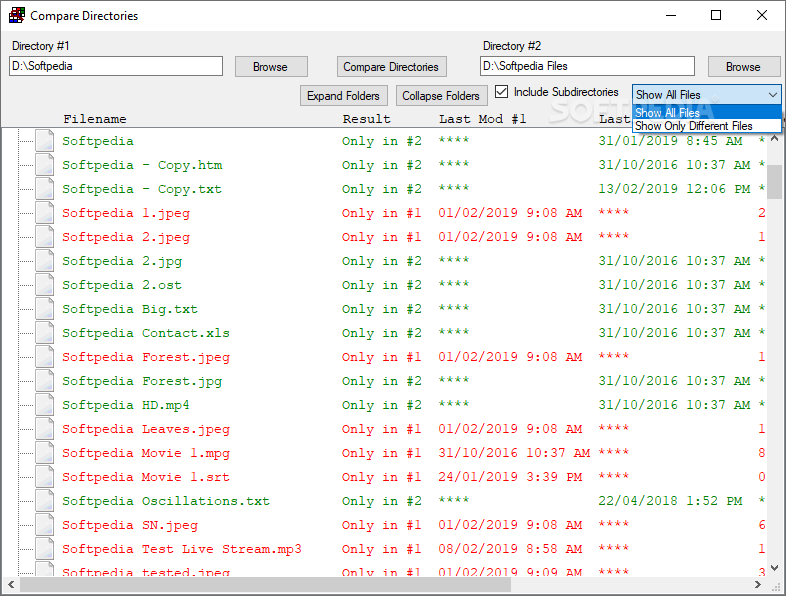The image size is (786, 596).
Task: Select the Softpedia Leaves.jpeg file name
Action: point(146,430)
